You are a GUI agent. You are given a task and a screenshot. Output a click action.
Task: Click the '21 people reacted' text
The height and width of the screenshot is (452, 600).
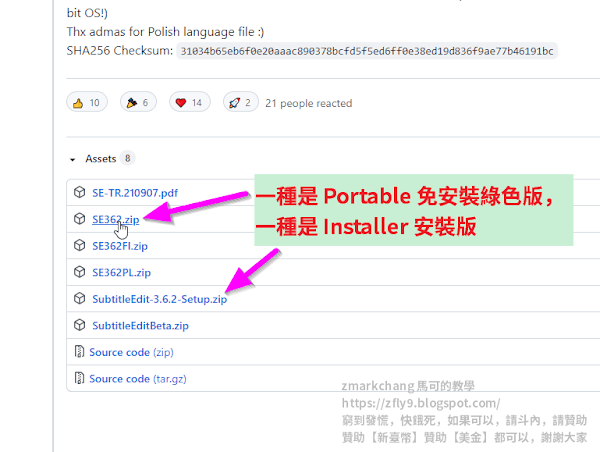(x=308, y=103)
